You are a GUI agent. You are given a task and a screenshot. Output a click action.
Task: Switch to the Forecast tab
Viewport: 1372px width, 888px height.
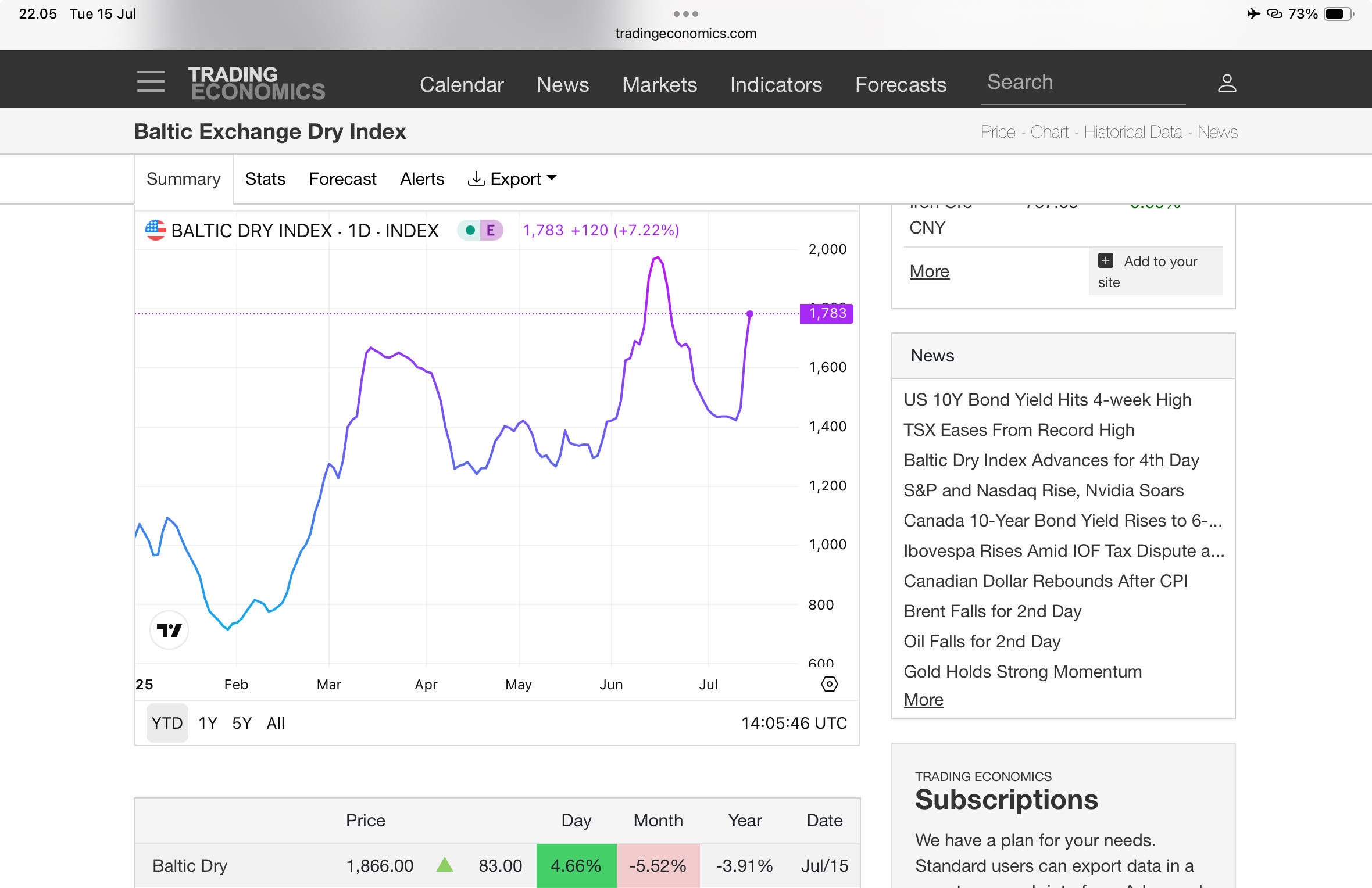(x=342, y=178)
